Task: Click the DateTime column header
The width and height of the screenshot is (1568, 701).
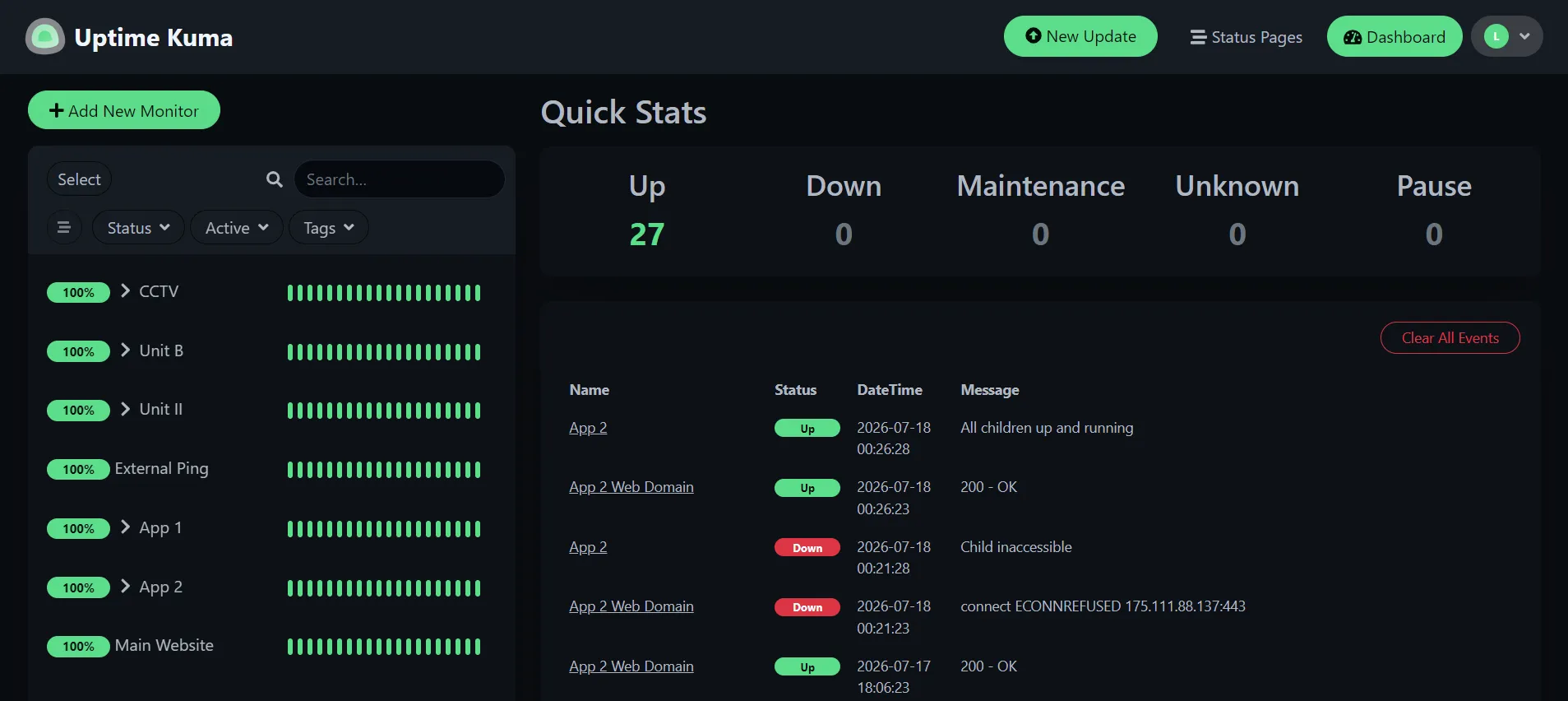Action: tap(890, 390)
